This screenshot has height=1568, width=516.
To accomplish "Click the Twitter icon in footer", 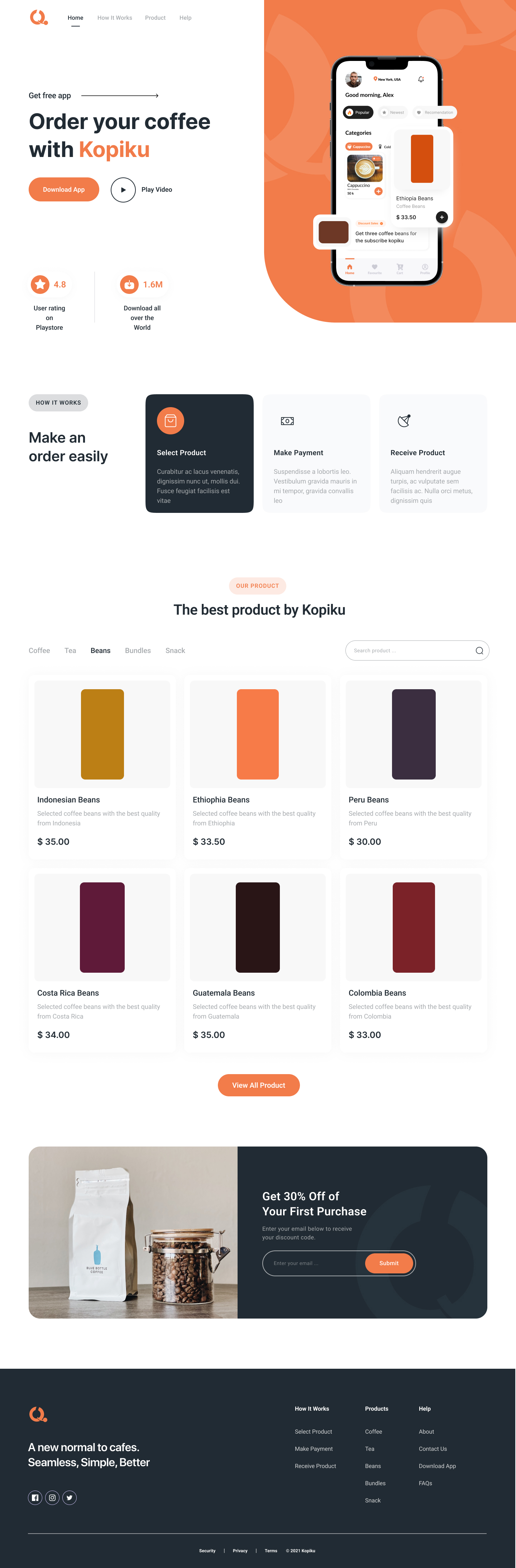I will (x=70, y=1497).
